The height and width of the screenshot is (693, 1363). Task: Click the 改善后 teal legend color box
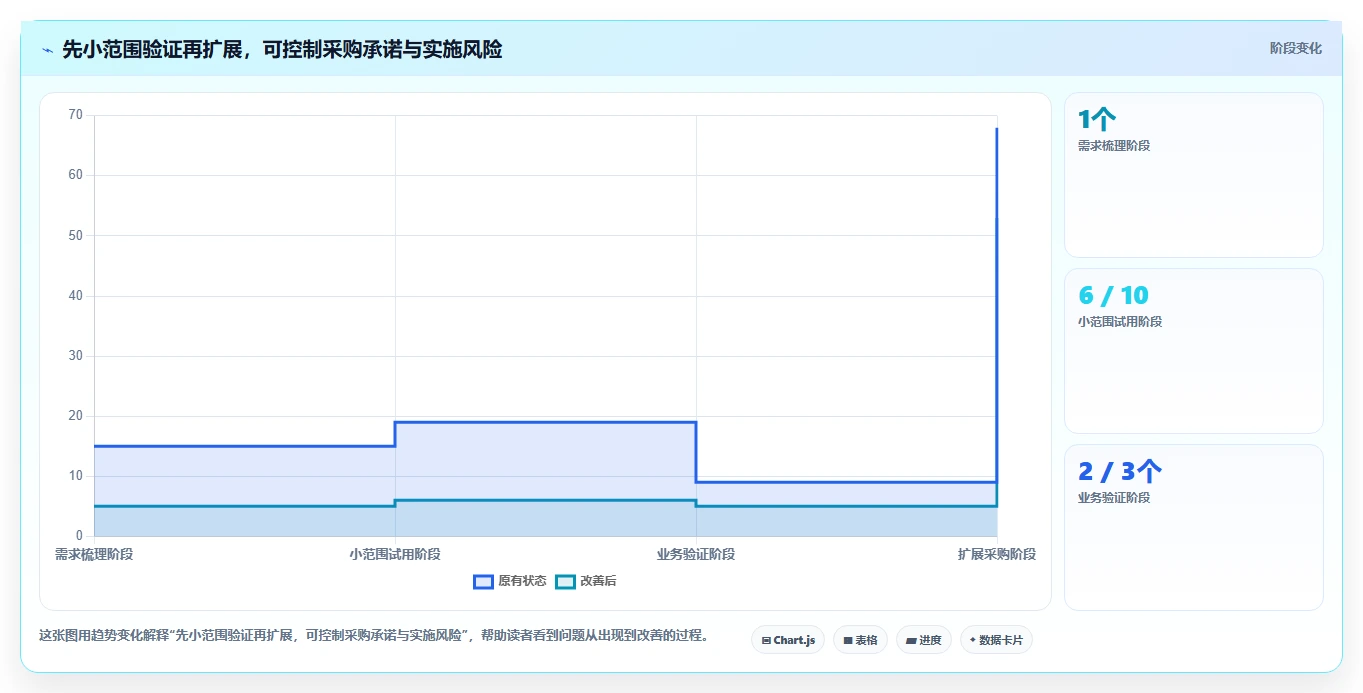(x=566, y=581)
